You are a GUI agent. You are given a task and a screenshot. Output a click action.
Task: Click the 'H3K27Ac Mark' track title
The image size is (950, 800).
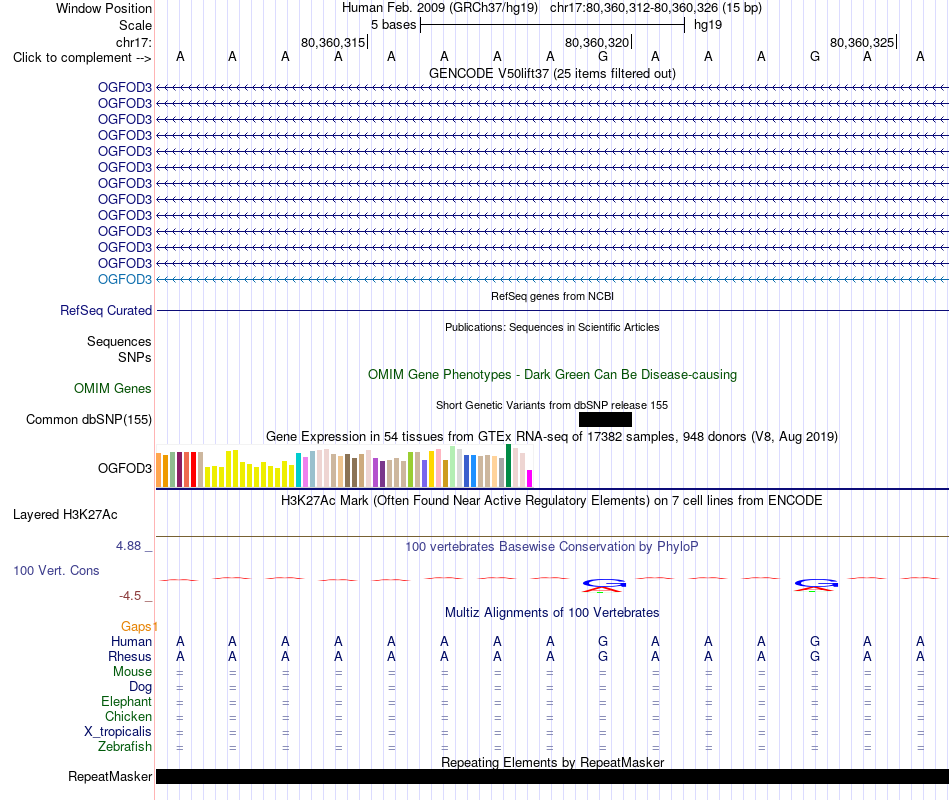pos(552,501)
